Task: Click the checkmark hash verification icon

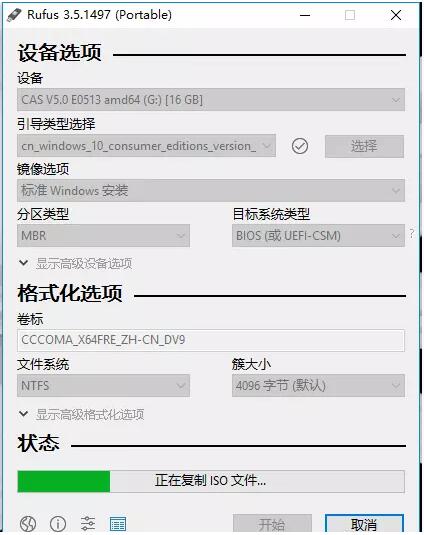Action: tap(300, 146)
